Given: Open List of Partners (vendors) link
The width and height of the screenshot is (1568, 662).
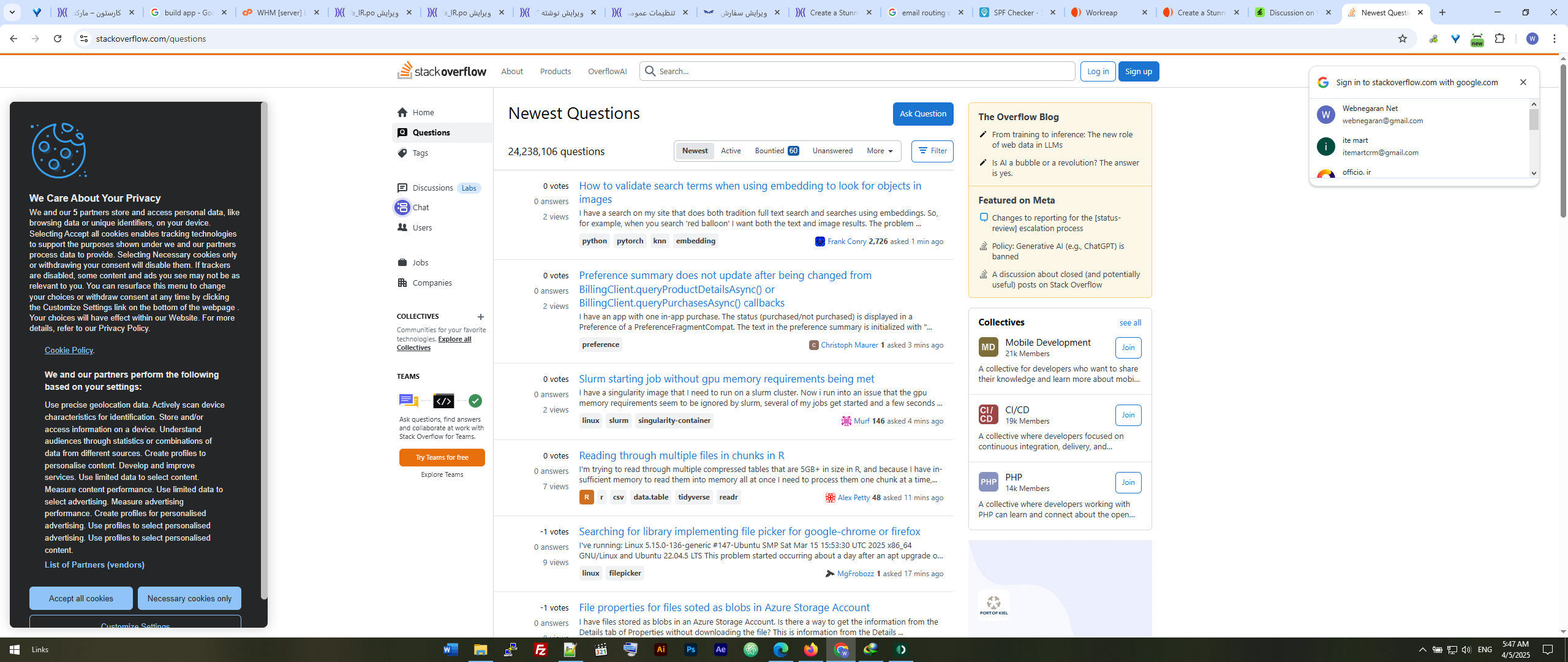Looking at the screenshot, I should pos(94,565).
